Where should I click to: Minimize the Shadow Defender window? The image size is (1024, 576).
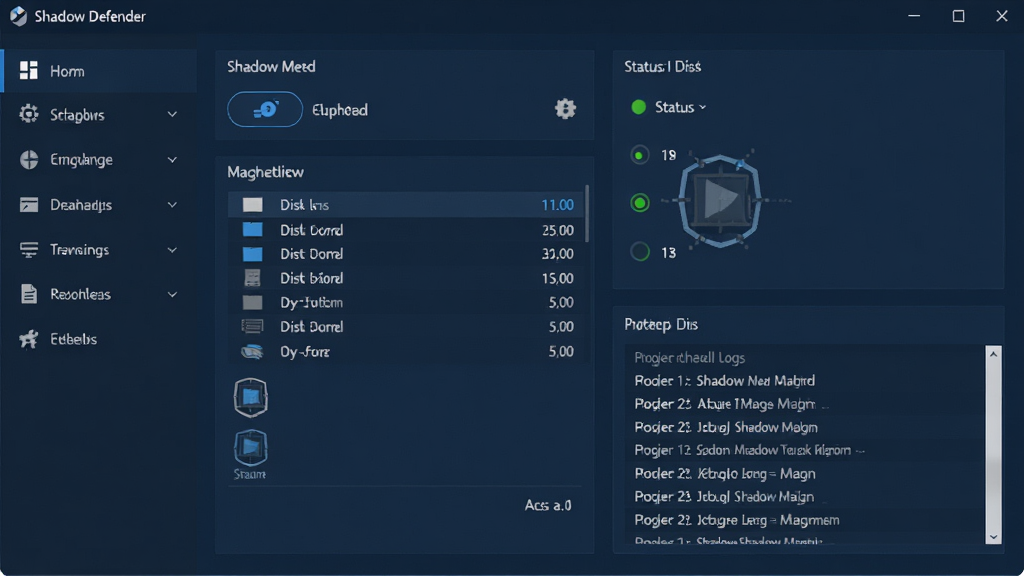click(x=914, y=16)
